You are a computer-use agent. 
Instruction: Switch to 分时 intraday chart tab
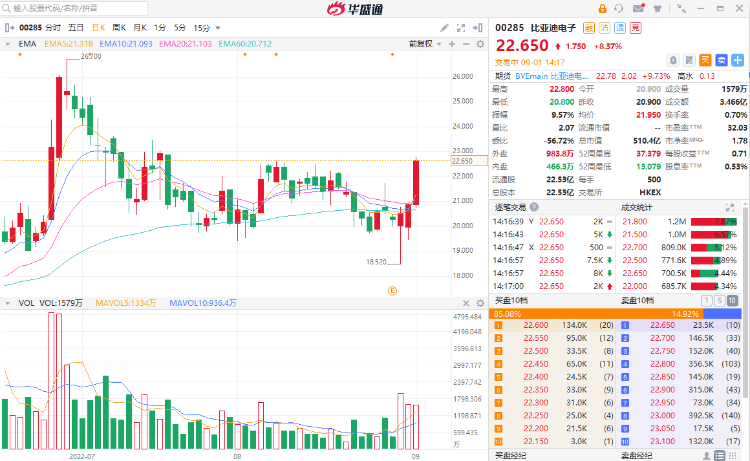pyautogui.click(x=53, y=28)
